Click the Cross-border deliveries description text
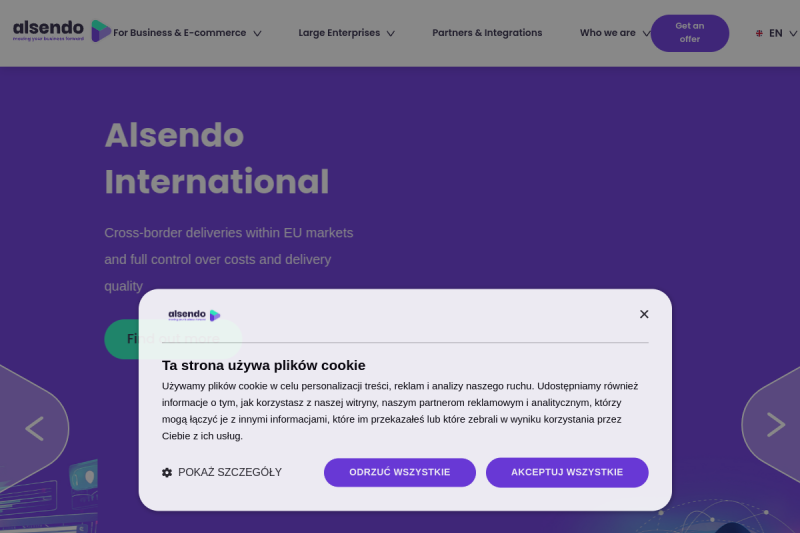This screenshot has width=800, height=533. pyautogui.click(x=229, y=260)
